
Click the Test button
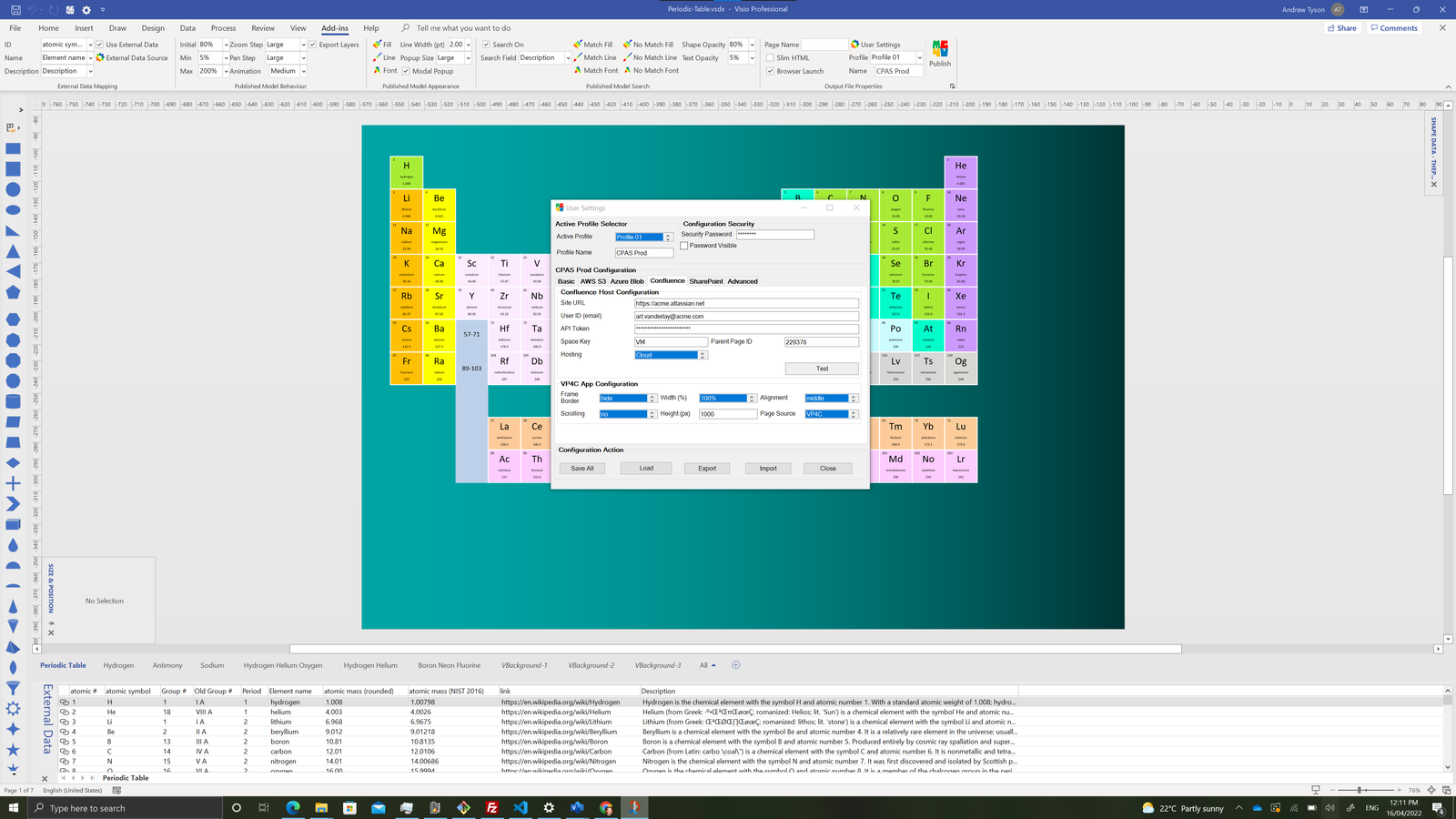[822, 369]
